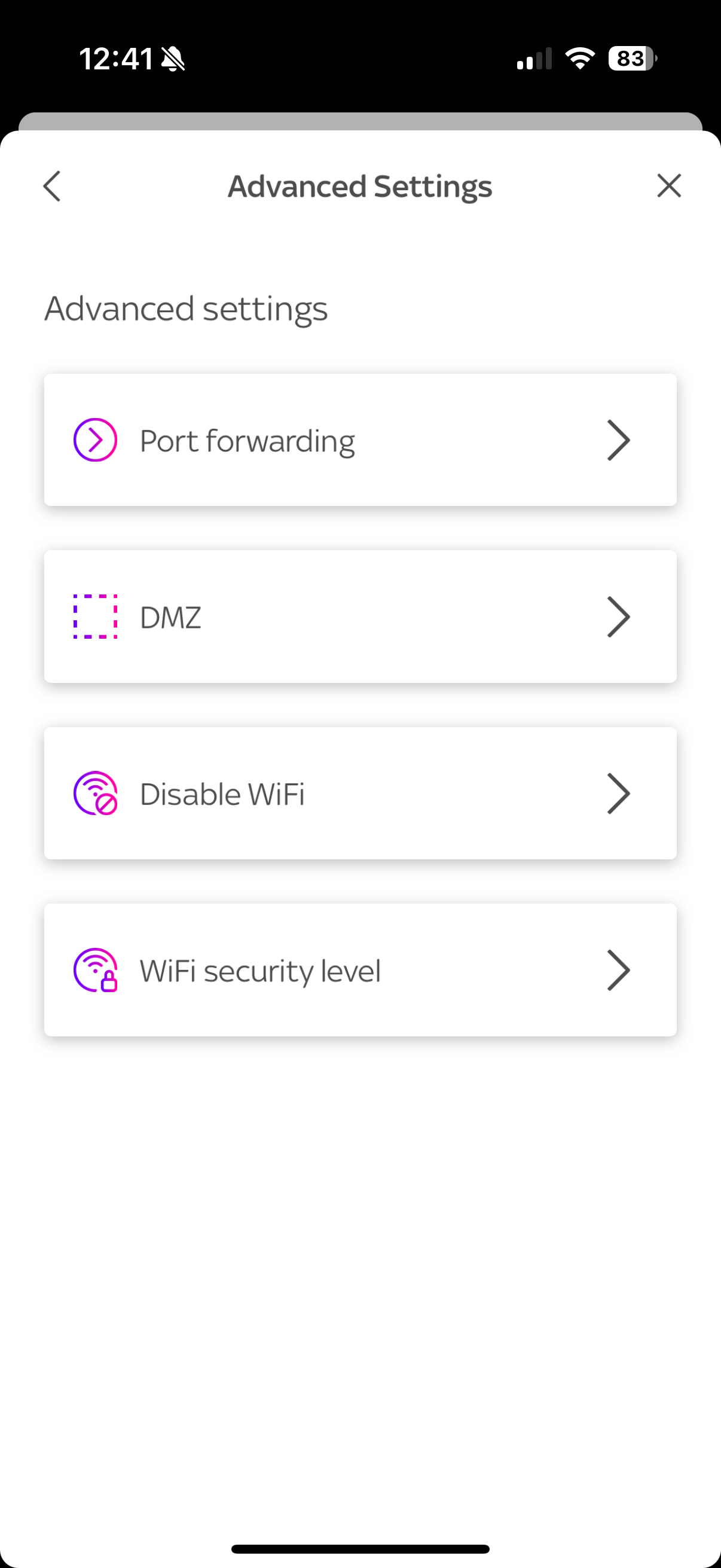
Task: Open Port forwarding settings
Action: point(247,441)
